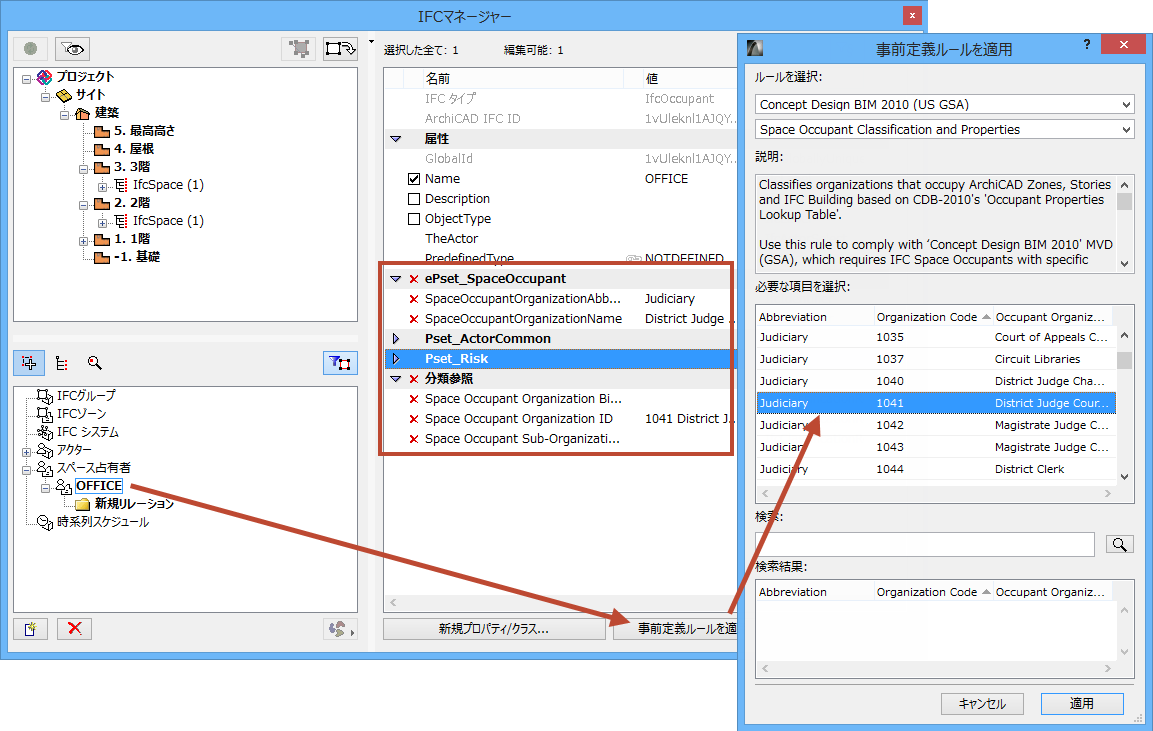
Task: Select the District Clerk row 1044
Action: coord(936,469)
